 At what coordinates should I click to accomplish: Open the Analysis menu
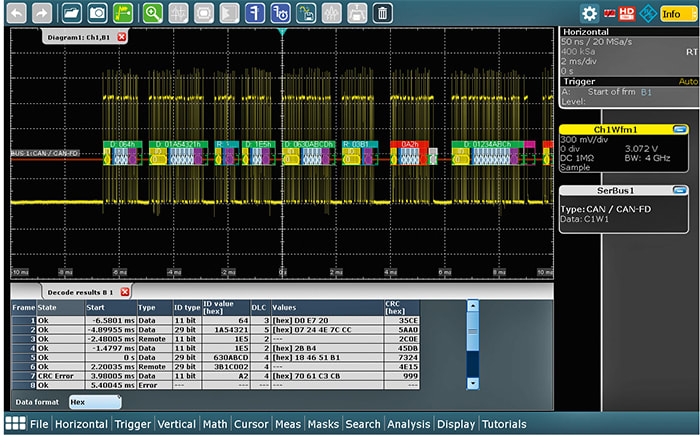click(407, 424)
